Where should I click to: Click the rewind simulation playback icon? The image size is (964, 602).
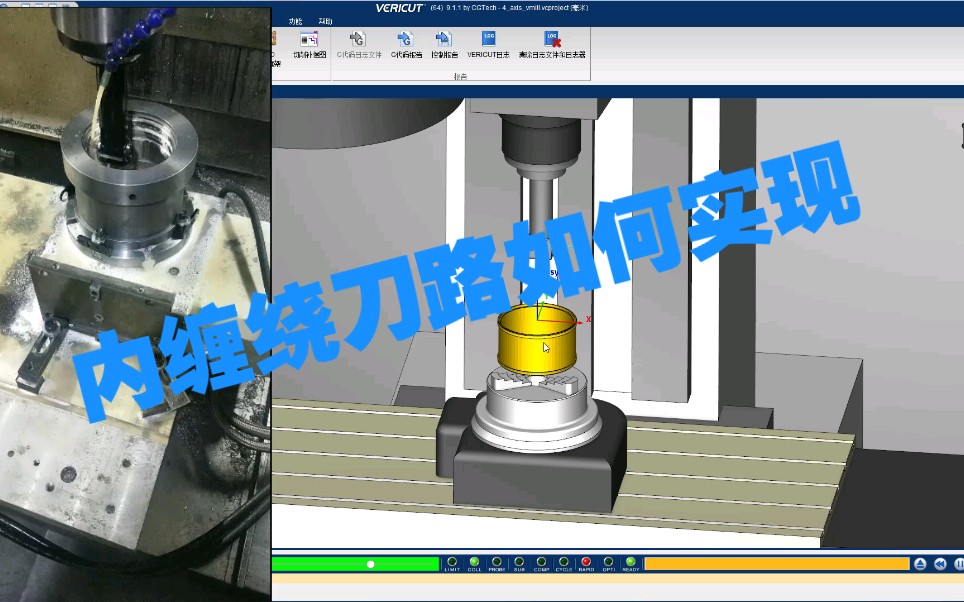[941, 565]
